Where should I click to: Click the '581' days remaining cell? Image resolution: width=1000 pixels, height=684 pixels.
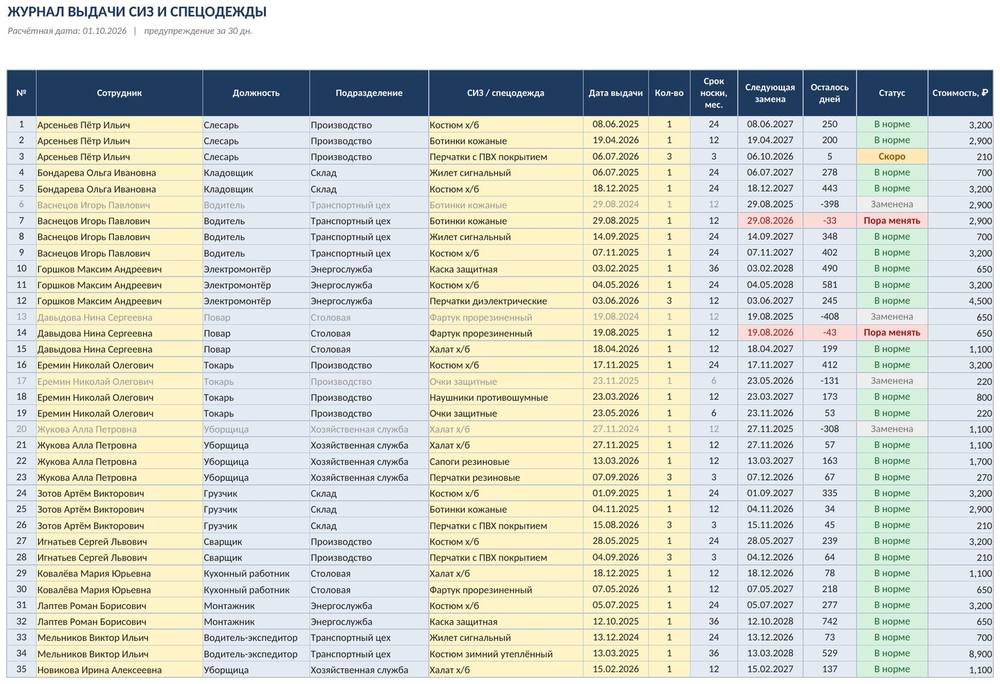click(829, 285)
